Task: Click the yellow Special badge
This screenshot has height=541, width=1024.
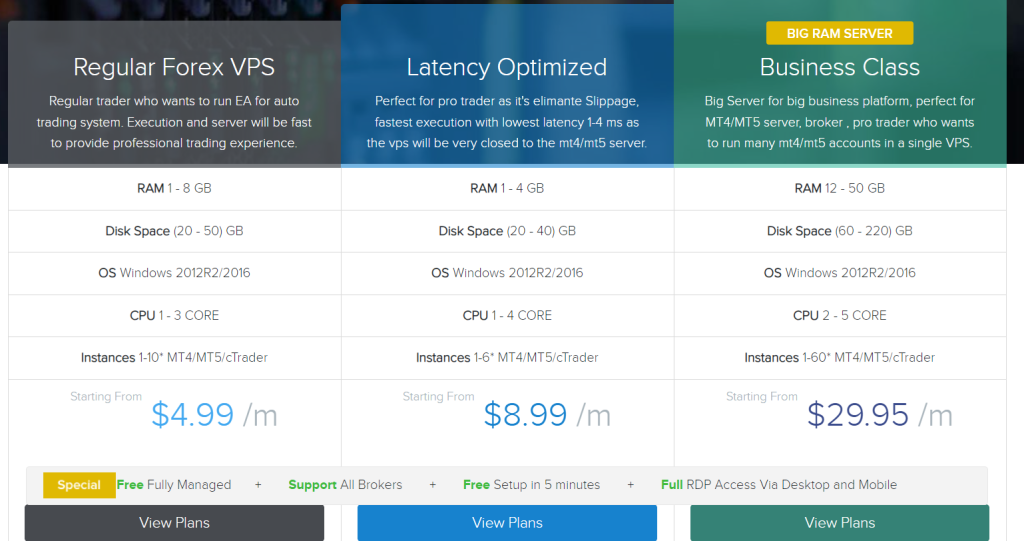Action: (x=79, y=485)
